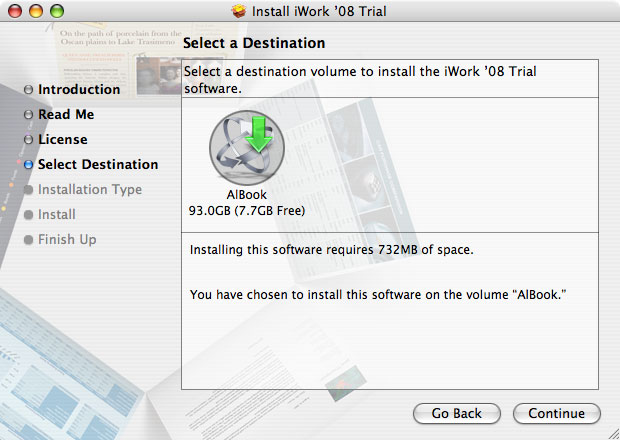Click the Go Back button

pyautogui.click(x=457, y=414)
